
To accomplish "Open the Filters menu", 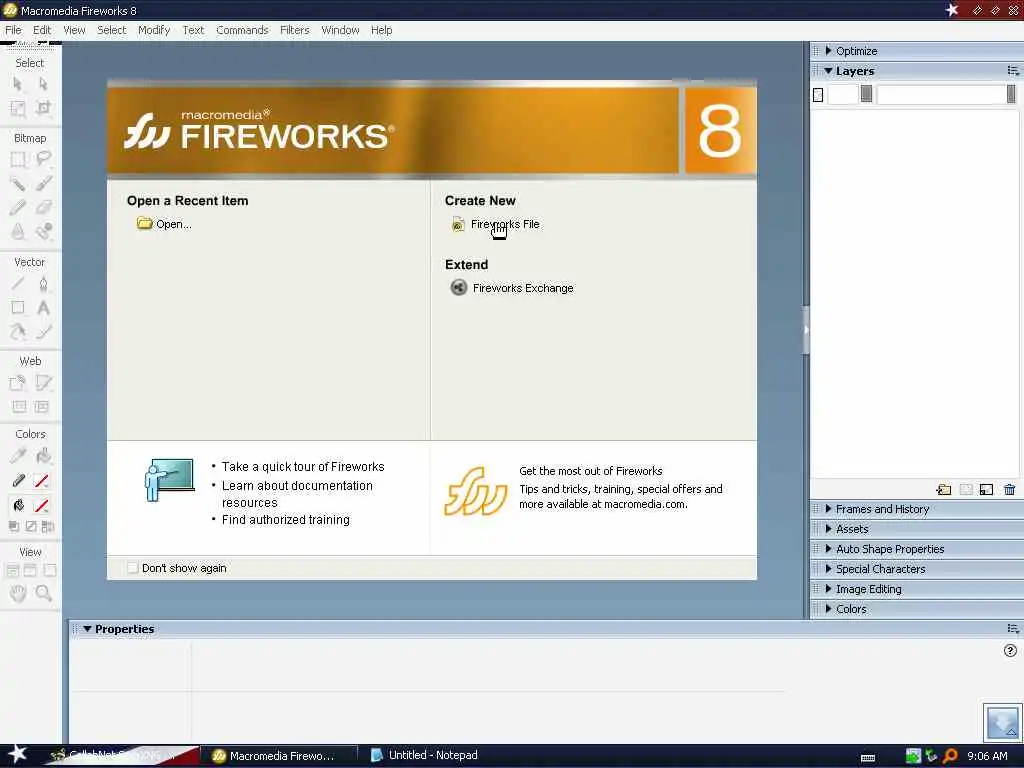I will click(295, 30).
